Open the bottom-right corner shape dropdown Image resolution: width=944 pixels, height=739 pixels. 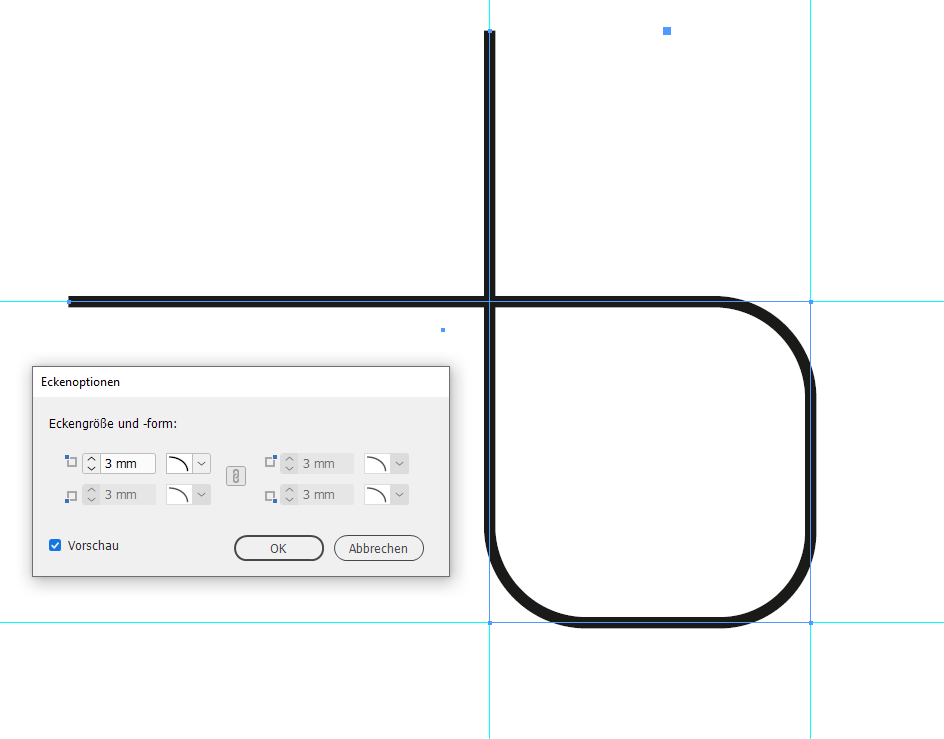coord(400,494)
